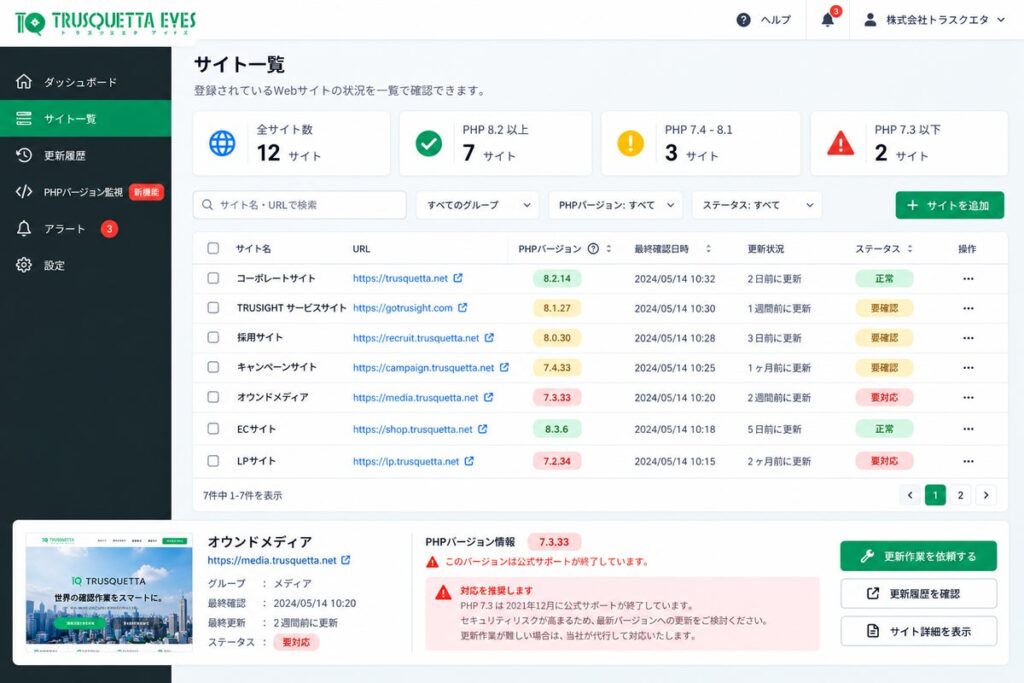1024x683 pixels.
Task: Click the サイトを追加 button
Action: click(950, 205)
